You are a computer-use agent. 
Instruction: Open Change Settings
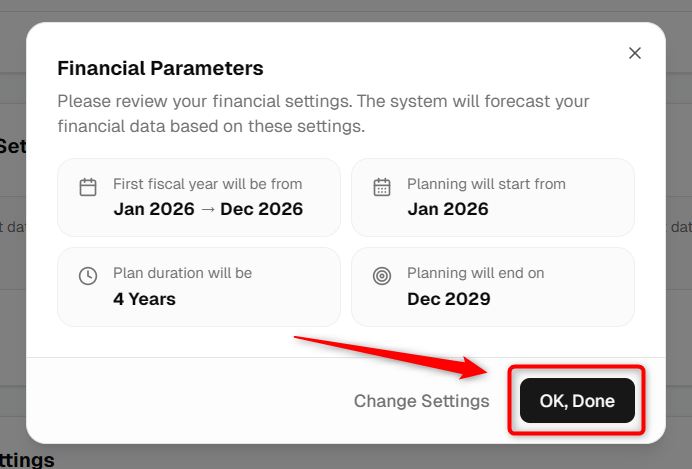pyautogui.click(x=421, y=401)
